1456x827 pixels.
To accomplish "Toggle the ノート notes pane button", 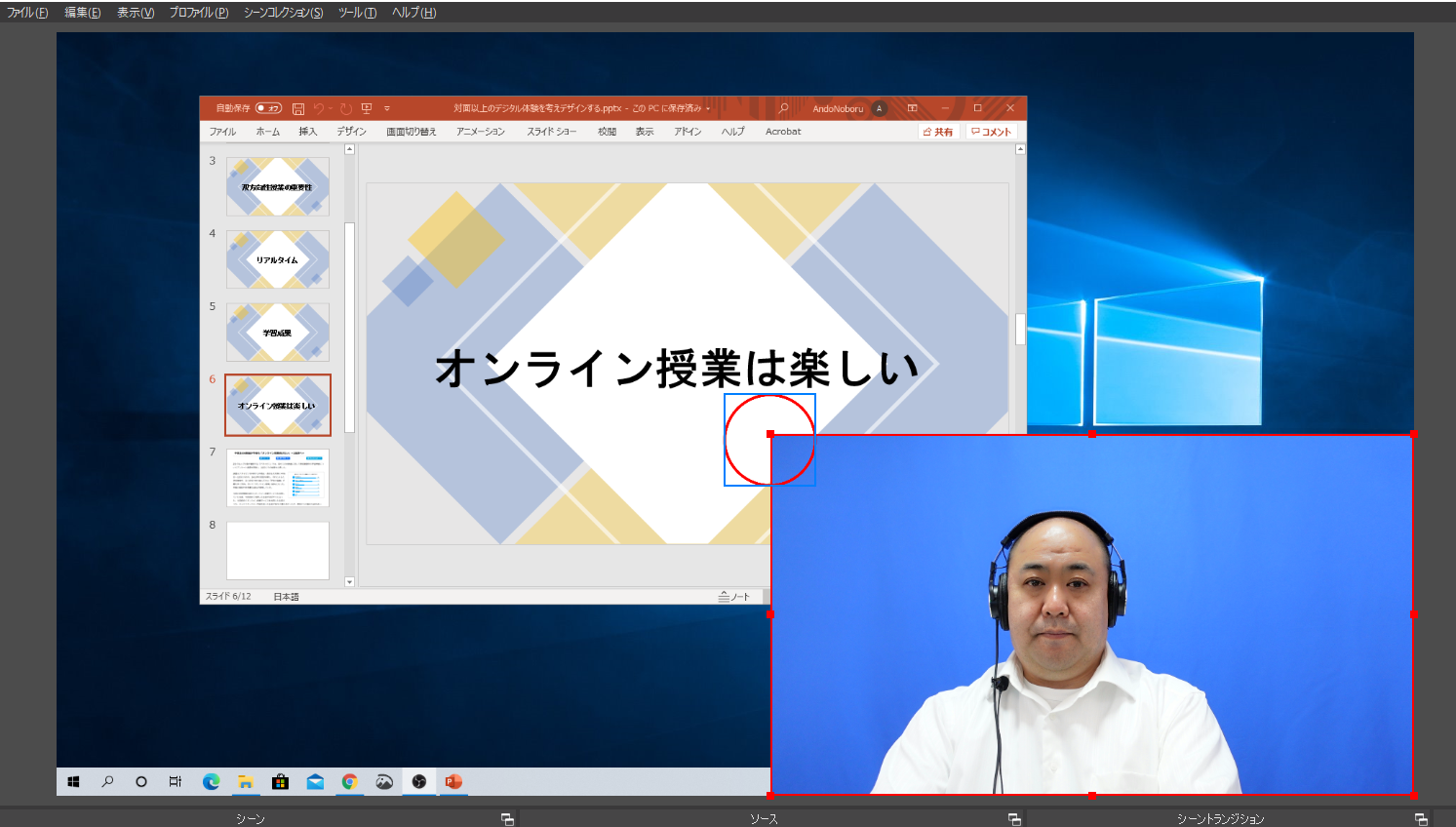I will click(734, 597).
